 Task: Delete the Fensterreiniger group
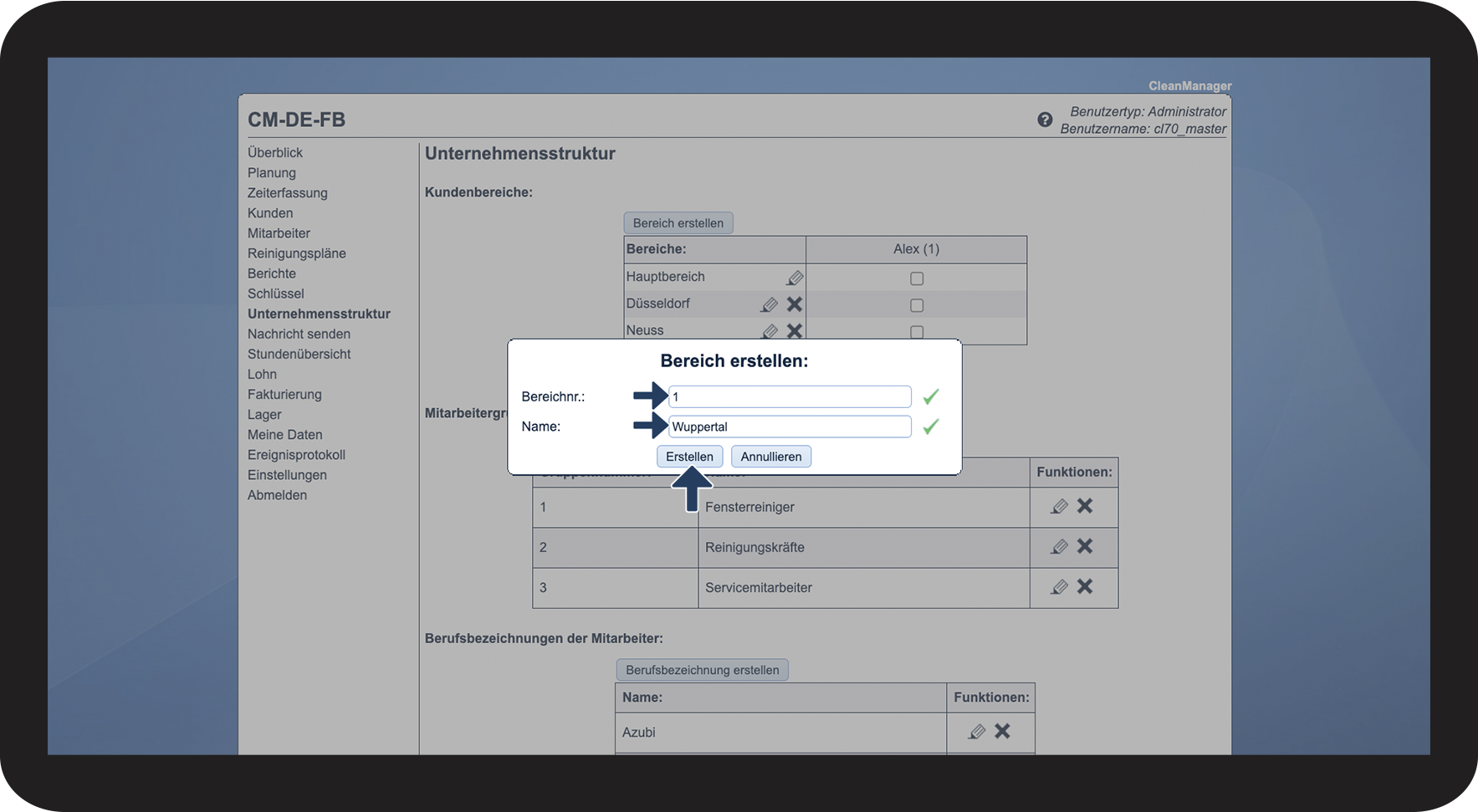pyautogui.click(x=1085, y=506)
